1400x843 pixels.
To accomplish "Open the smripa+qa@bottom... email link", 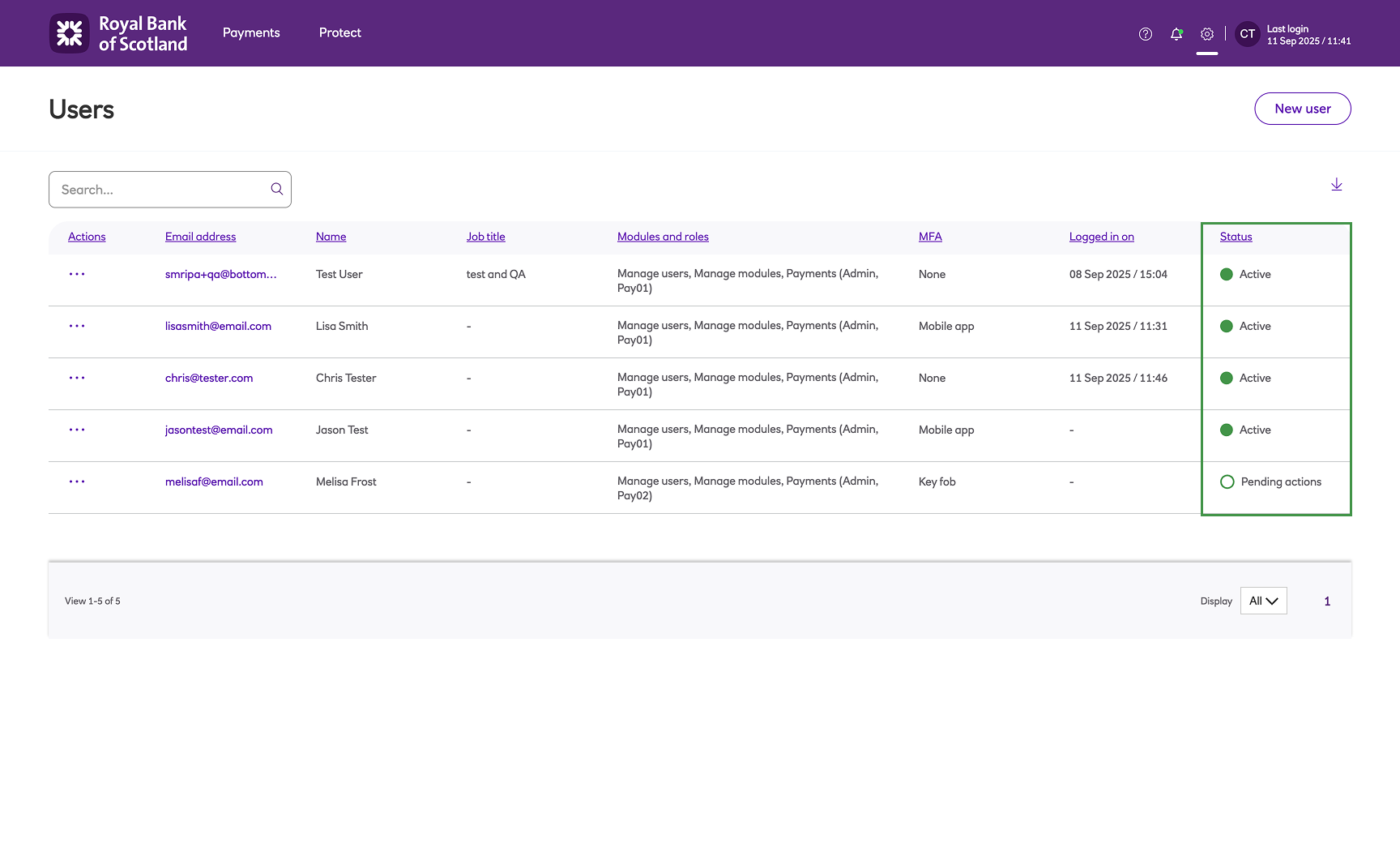I will 221,274.
